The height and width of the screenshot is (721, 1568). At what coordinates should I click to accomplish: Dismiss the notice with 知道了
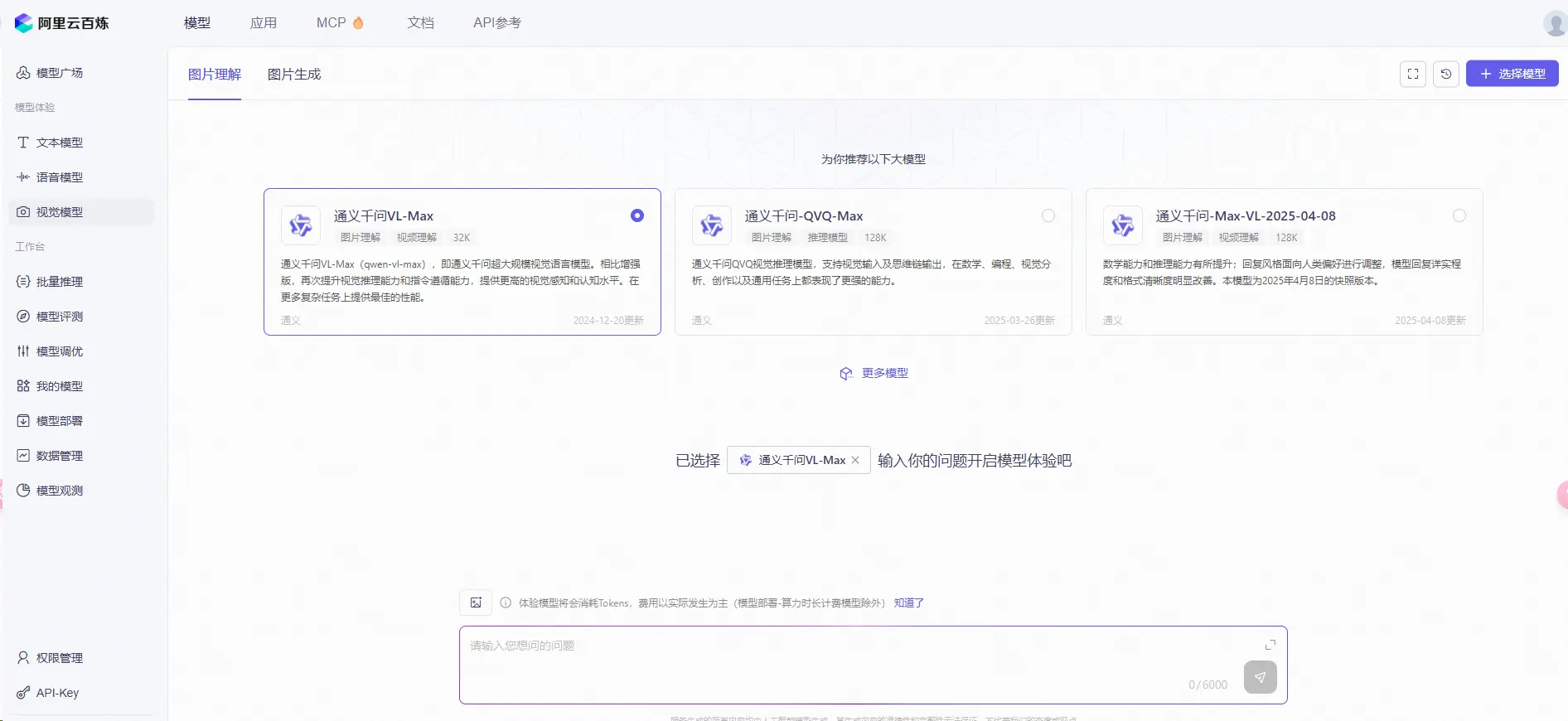coord(908,602)
